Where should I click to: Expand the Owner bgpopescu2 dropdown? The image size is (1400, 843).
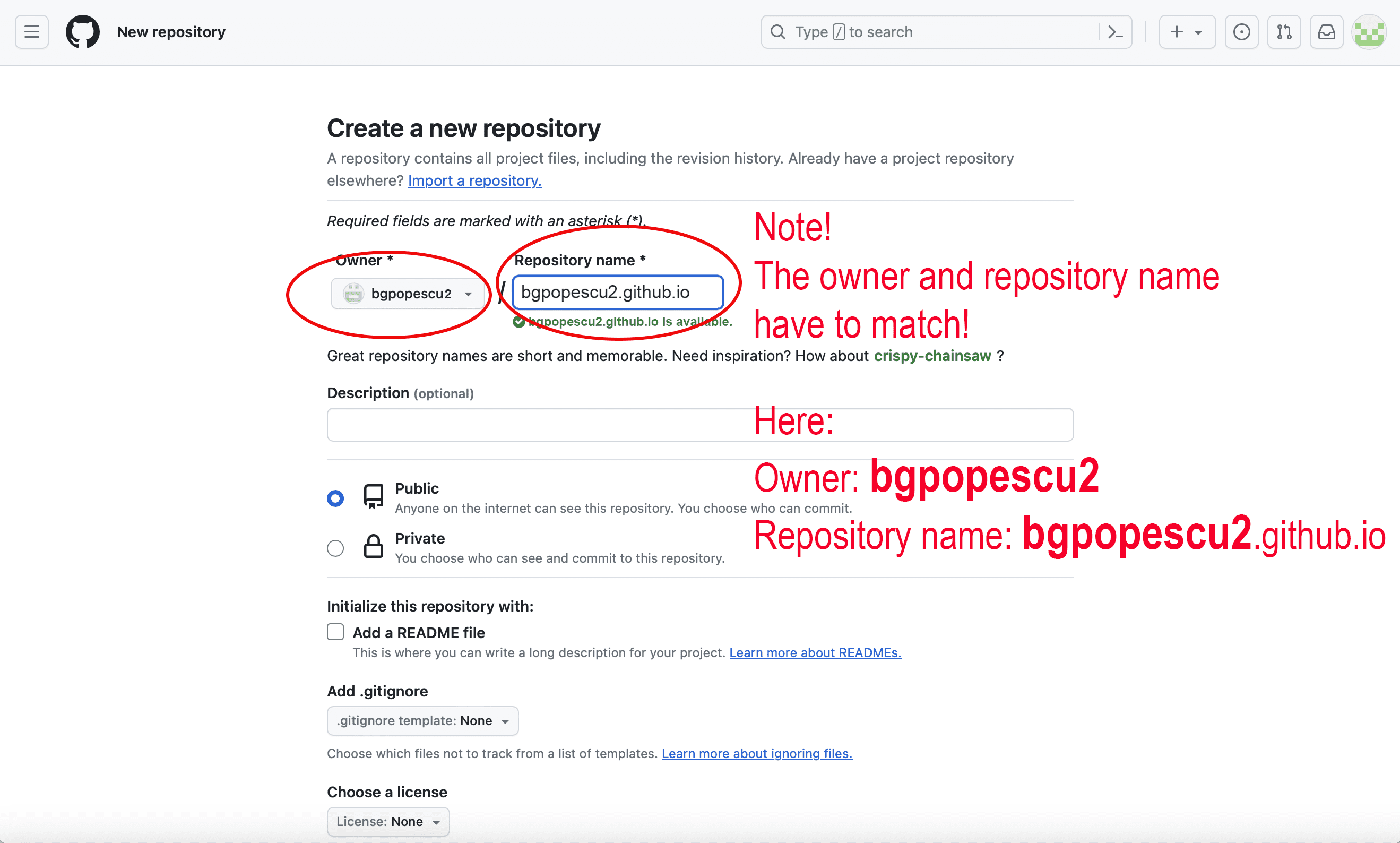[x=408, y=294]
